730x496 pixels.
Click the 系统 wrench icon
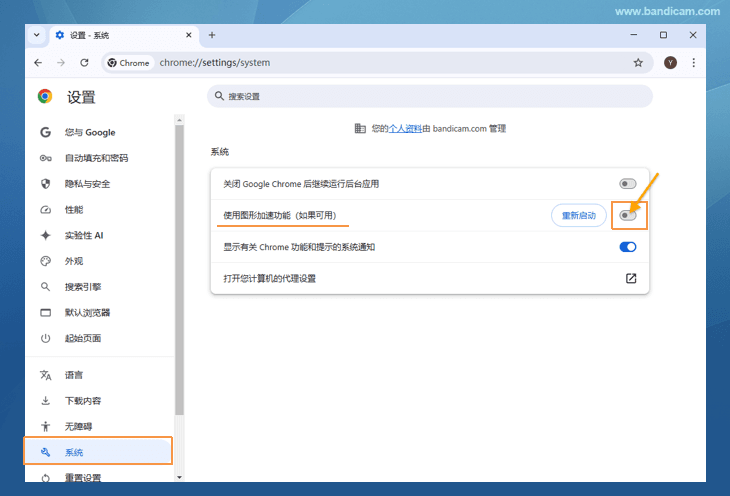pyautogui.click(x=45, y=452)
